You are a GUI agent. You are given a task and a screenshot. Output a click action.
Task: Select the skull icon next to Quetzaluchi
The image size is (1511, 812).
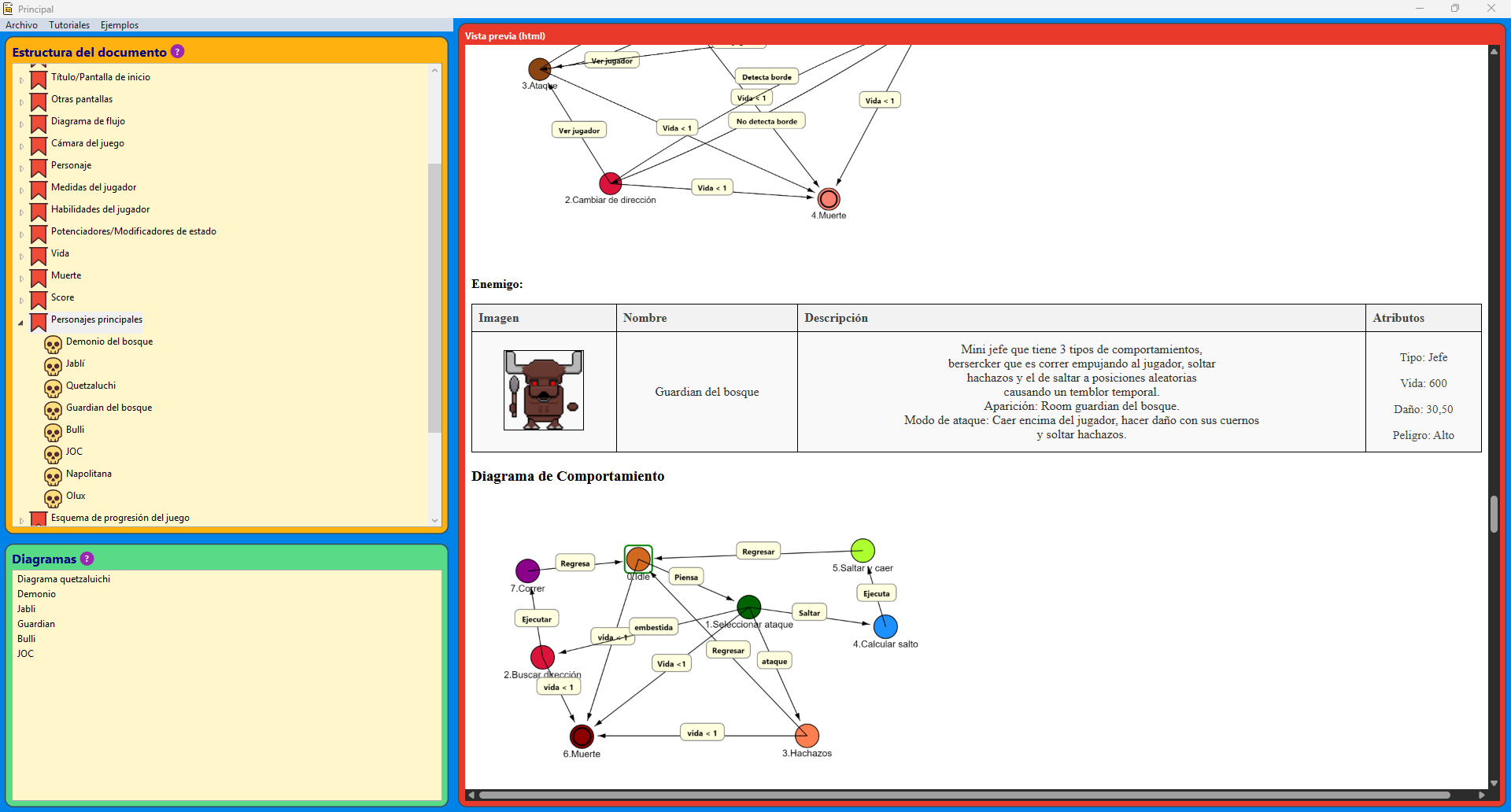tap(53, 388)
